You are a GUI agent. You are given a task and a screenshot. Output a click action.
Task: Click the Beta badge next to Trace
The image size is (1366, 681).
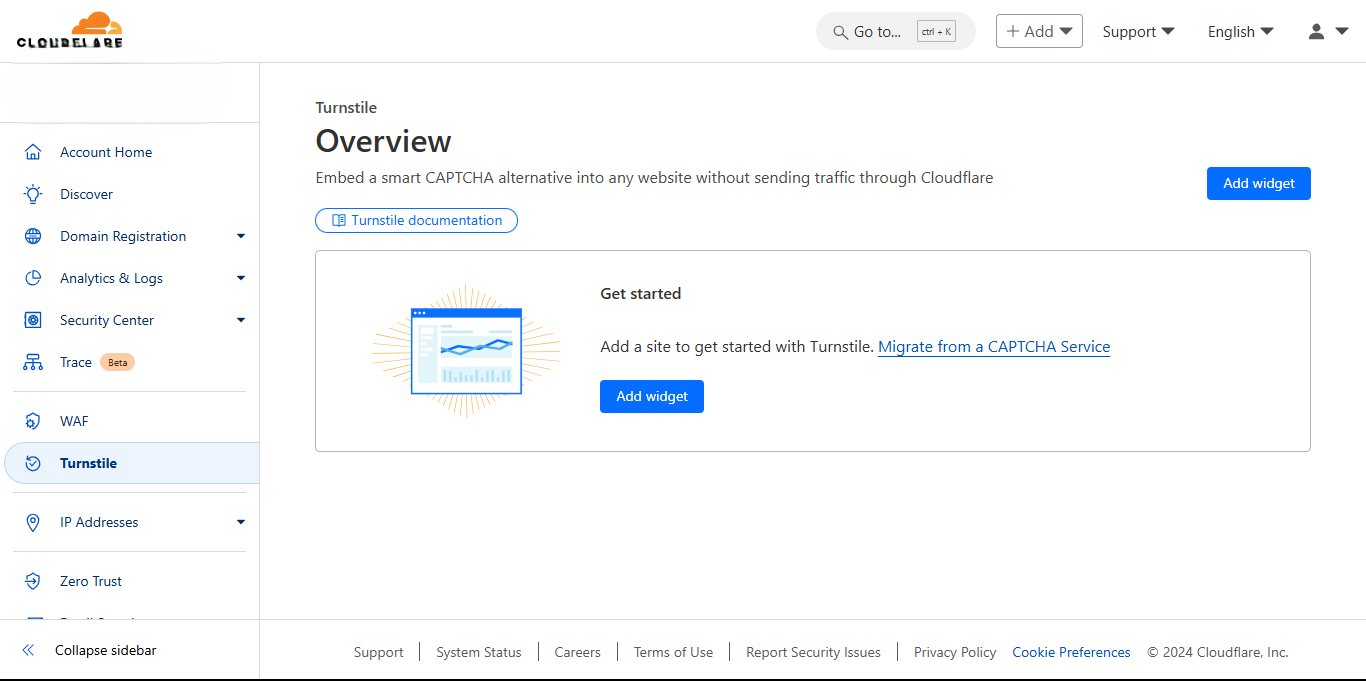(118, 362)
